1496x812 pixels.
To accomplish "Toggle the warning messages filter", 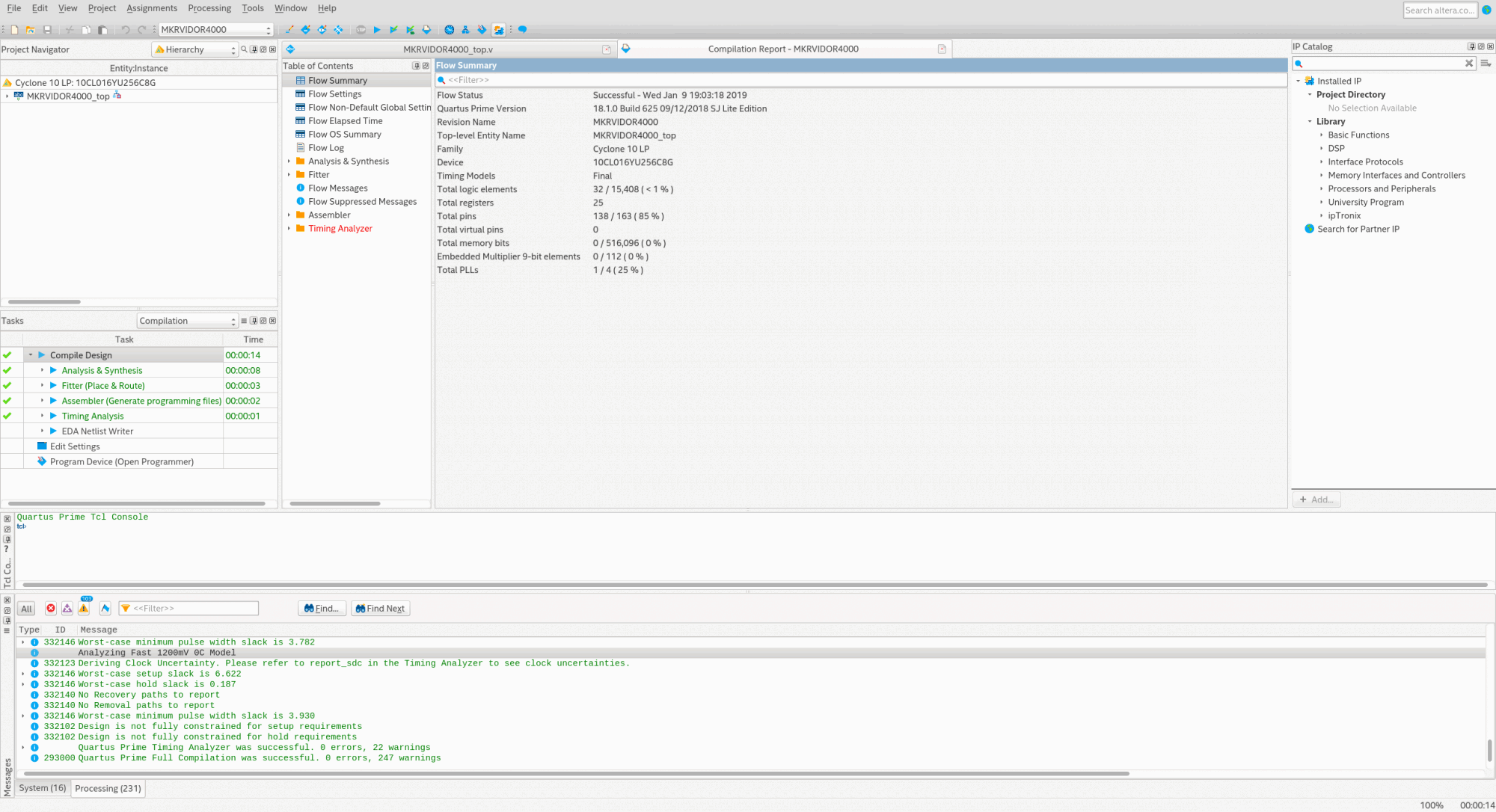I will pos(84,609).
